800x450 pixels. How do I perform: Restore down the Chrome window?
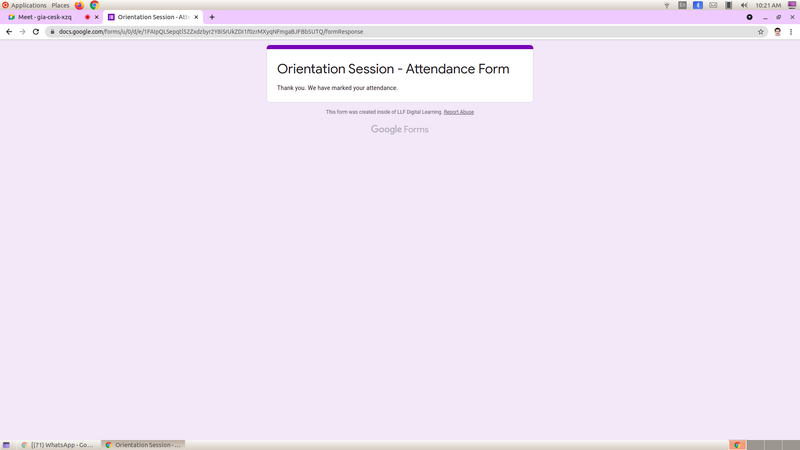coord(779,17)
